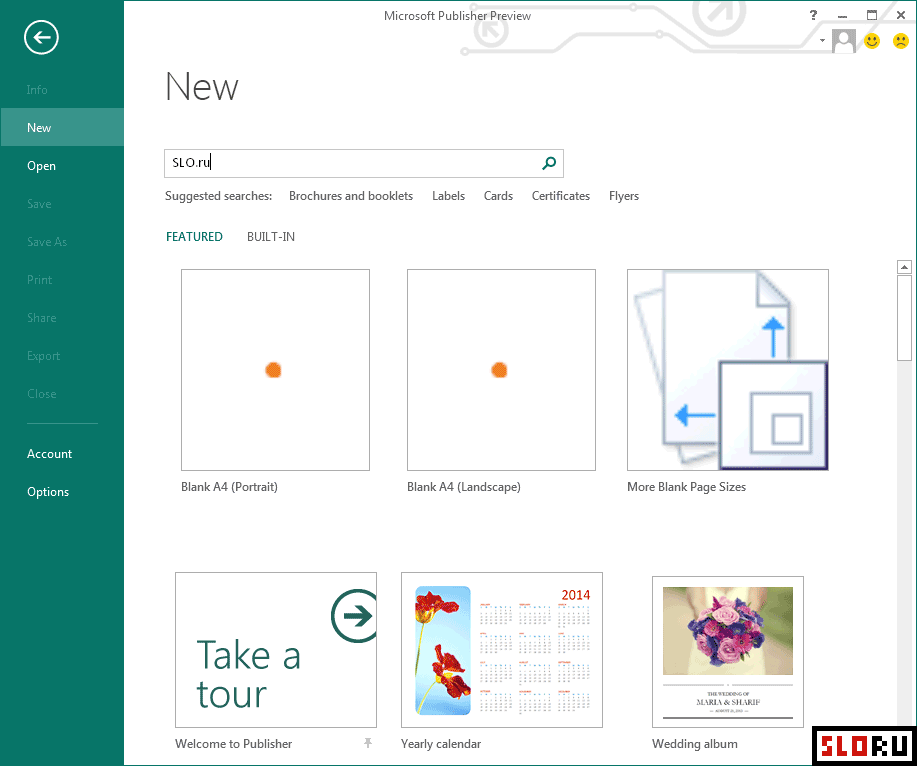Close the Publisher window
This screenshot has width=917, height=766.
click(901, 15)
